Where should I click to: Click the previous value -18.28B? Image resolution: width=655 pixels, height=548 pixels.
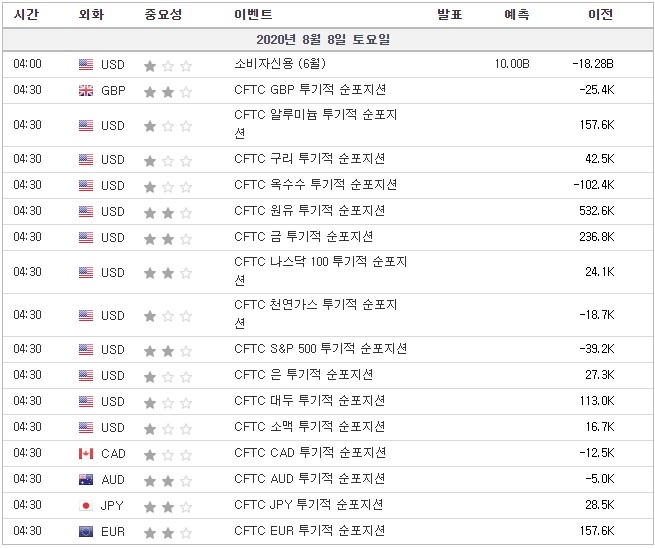tap(593, 64)
